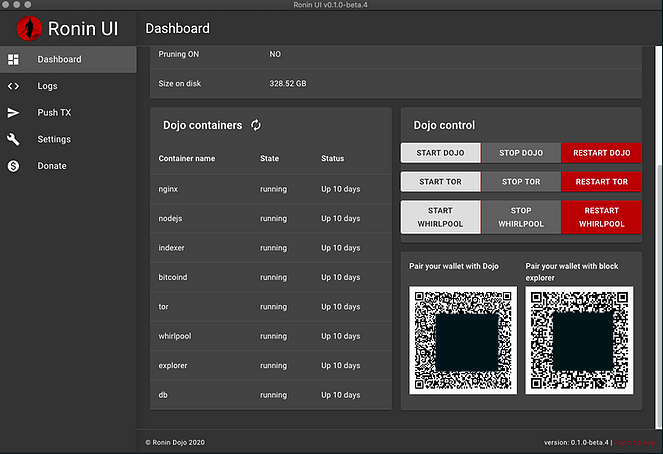The image size is (663, 454).
Task: Click the Status column header
Action: click(332, 159)
